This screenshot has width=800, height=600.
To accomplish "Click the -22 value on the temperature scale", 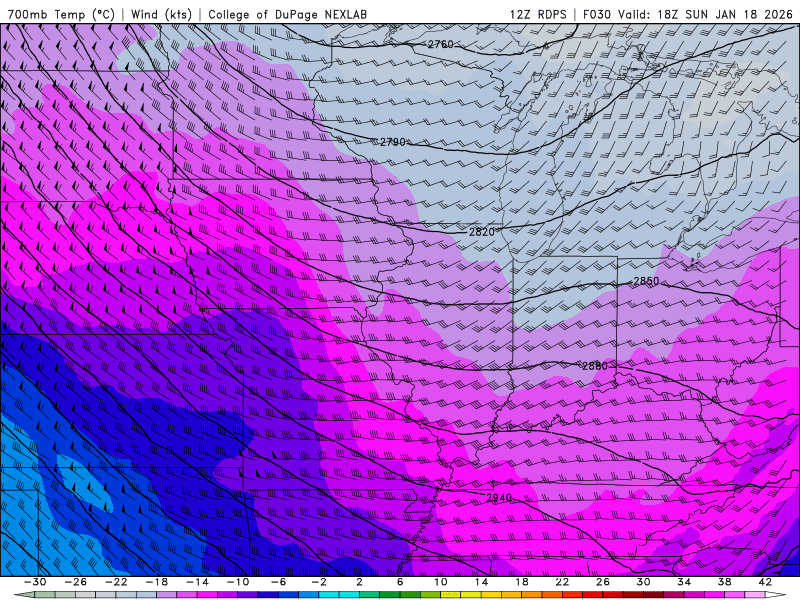I will (116, 582).
